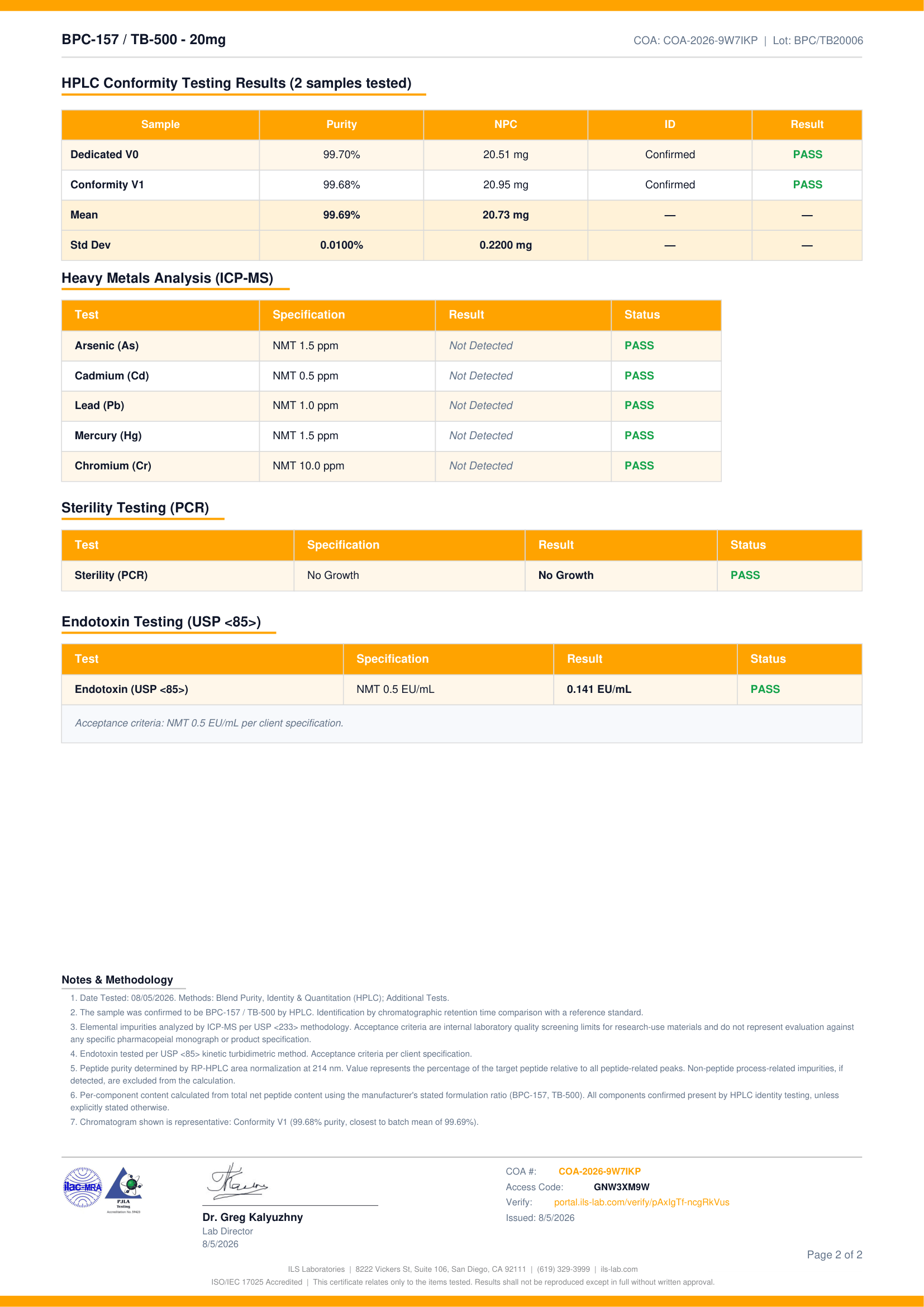Click PASS status for Chromium (Cr)
Image resolution: width=924 pixels, height=1307 pixels.
[639, 465]
